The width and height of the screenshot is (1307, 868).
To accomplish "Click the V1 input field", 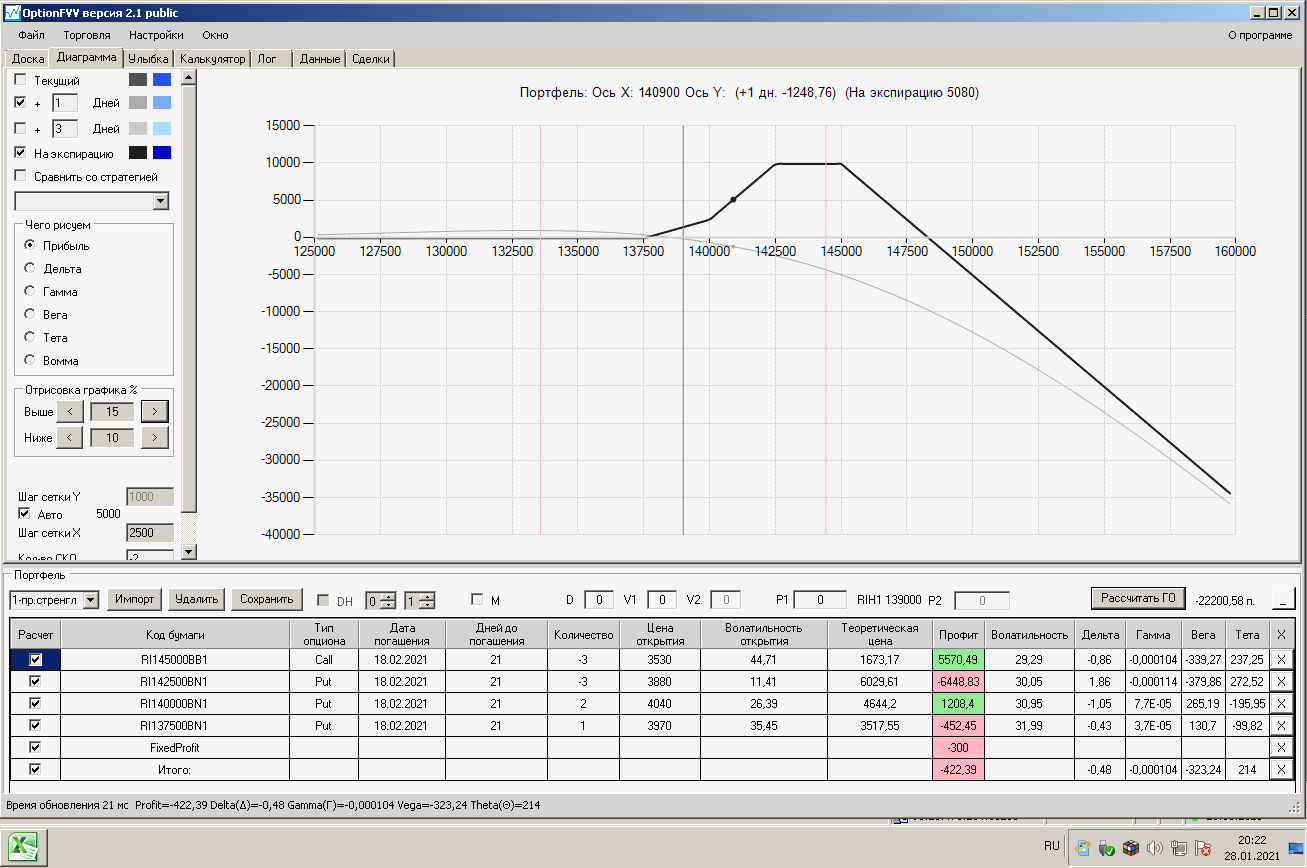I will [662, 600].
